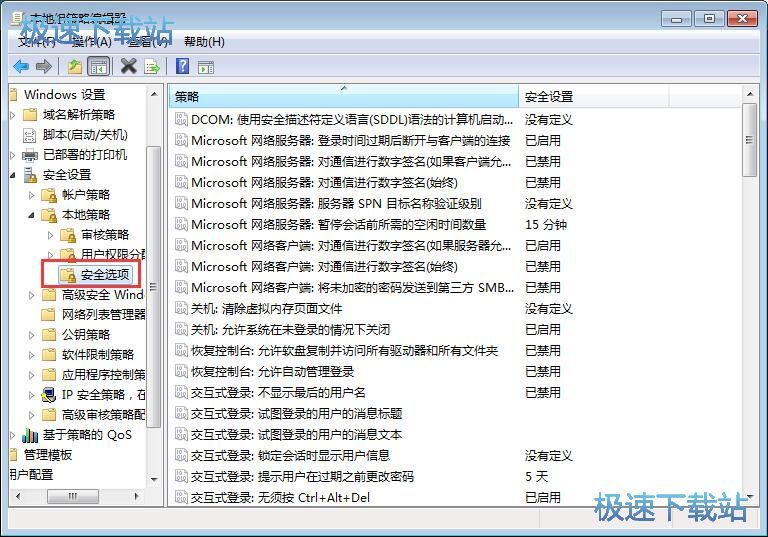Sort by the 安全设置 column header
Image resolution: width=768 pixels, height=537 pixels.
594,97
